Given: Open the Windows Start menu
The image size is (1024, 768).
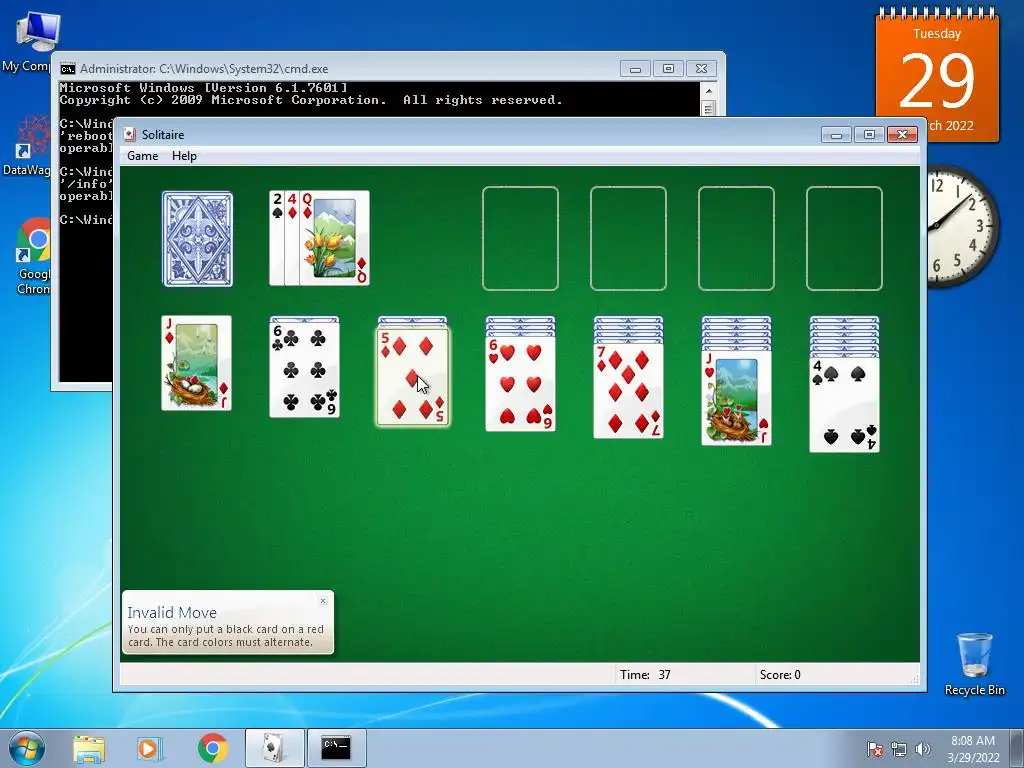Looking at the screenshot, I should (27, 748).
